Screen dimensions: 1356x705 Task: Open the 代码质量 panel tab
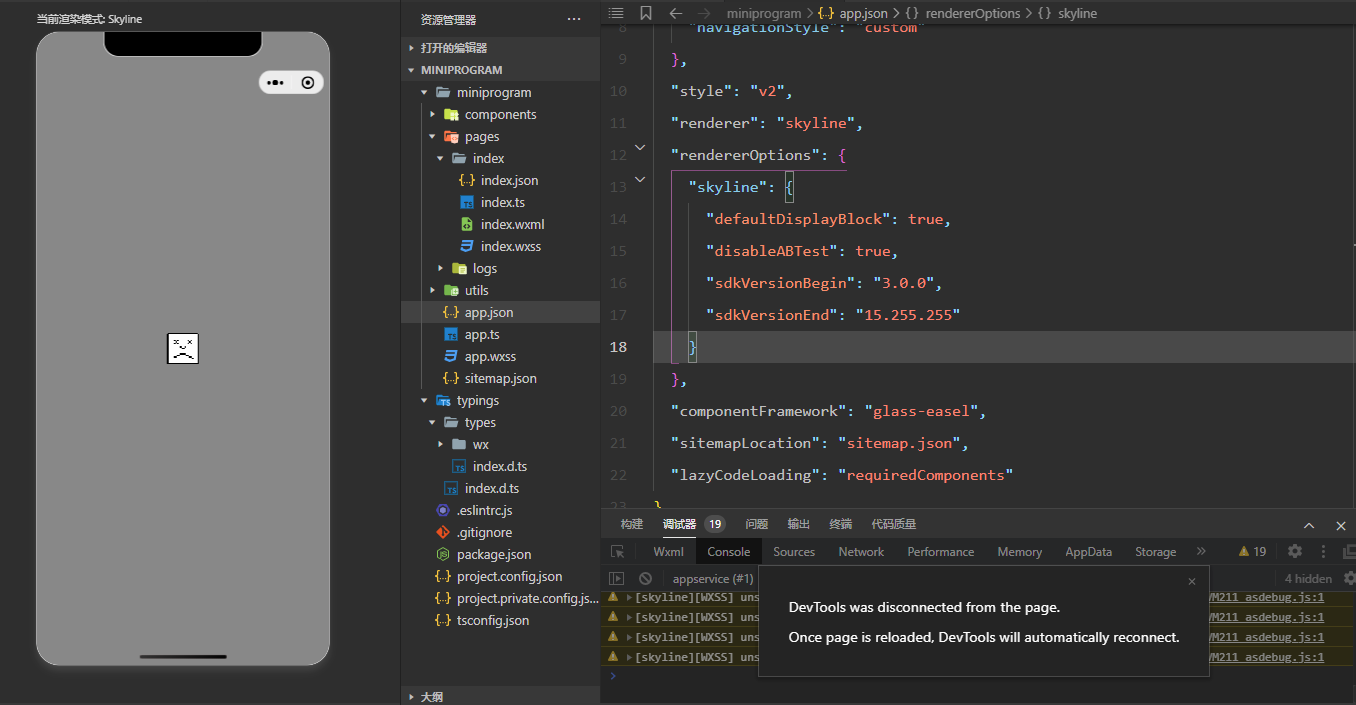[894, 524]
